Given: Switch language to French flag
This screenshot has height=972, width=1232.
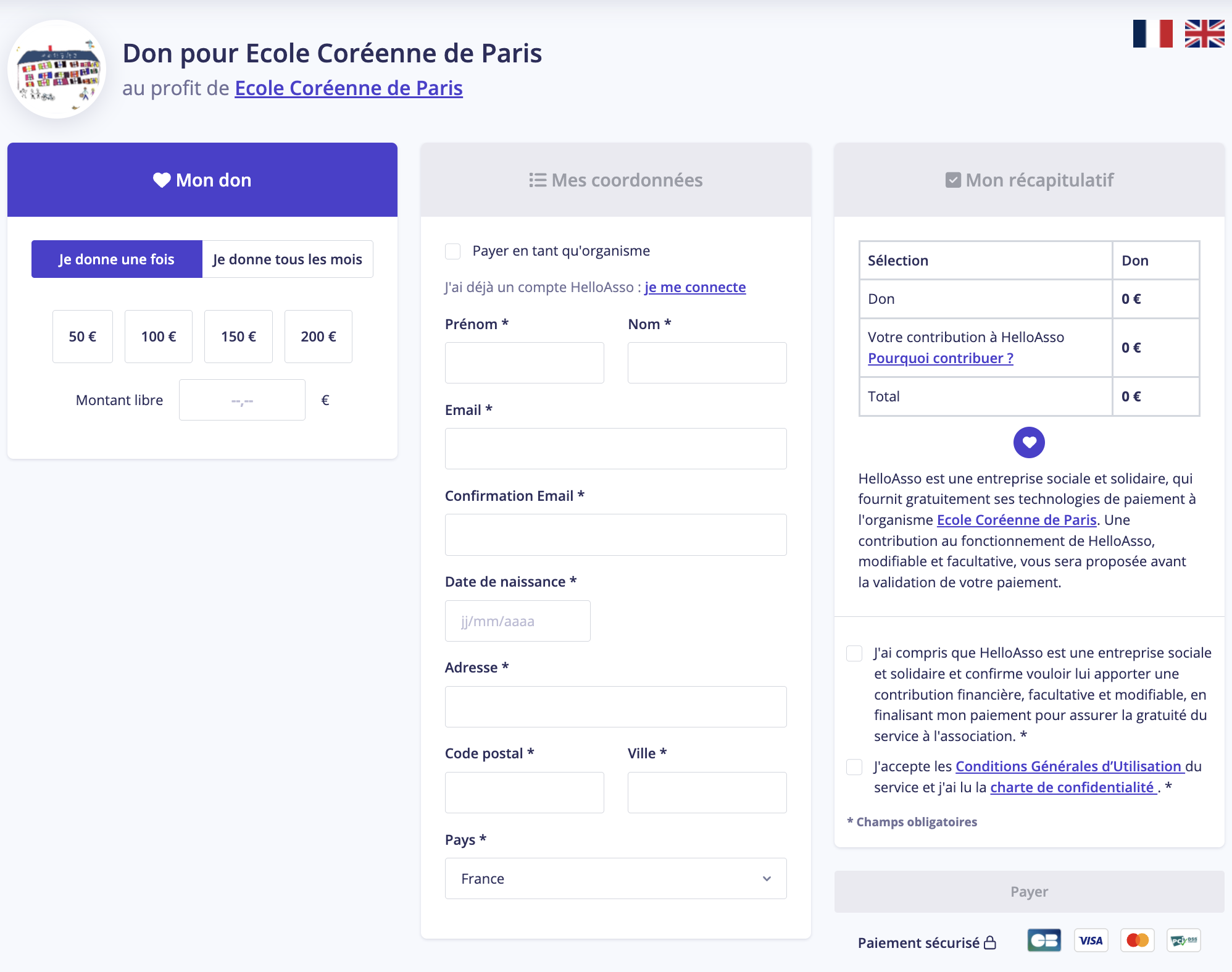Looking at the screenshot, I should (1152, 33).
